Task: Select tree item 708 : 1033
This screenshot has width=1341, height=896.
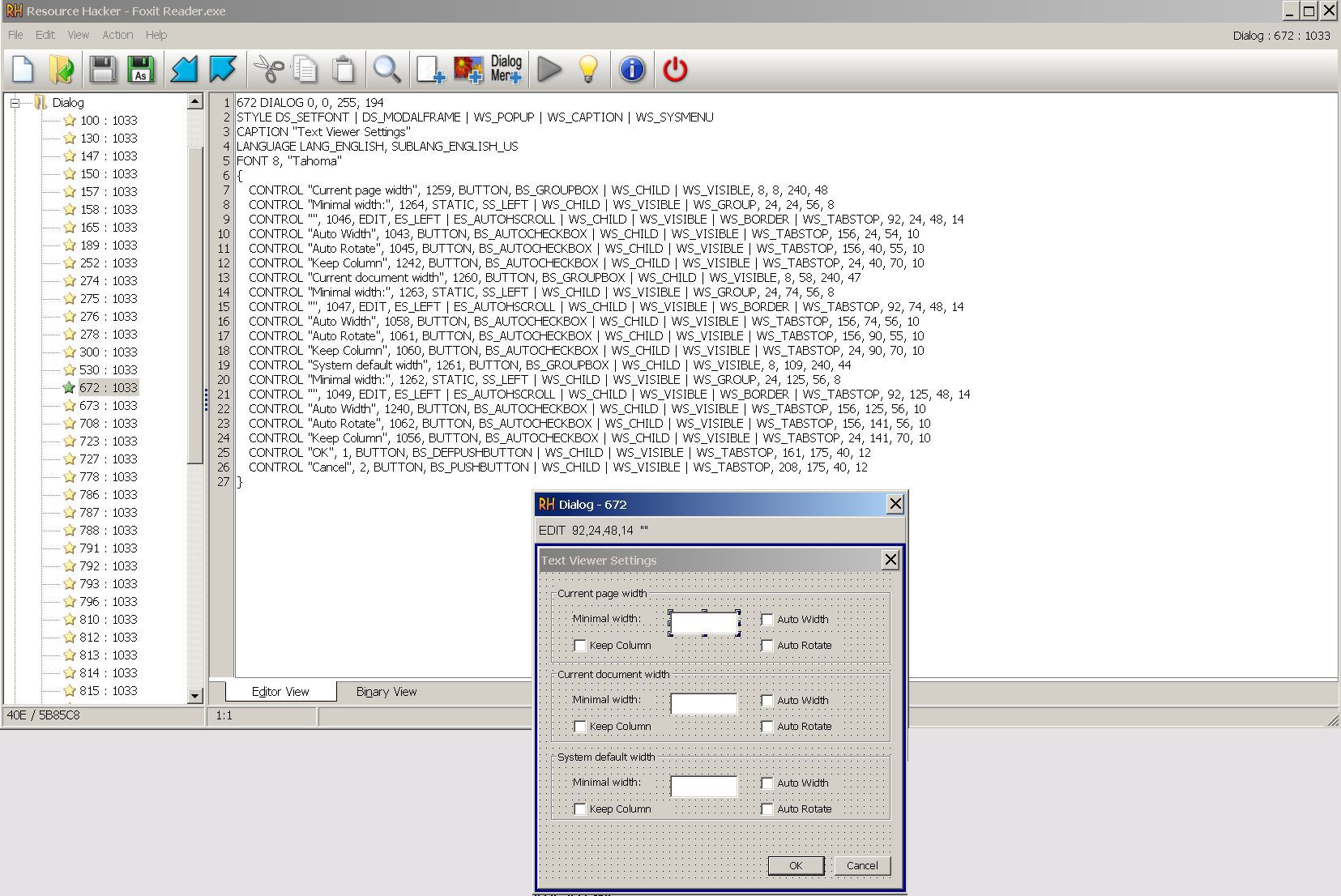Action: (x=109, y=424)
